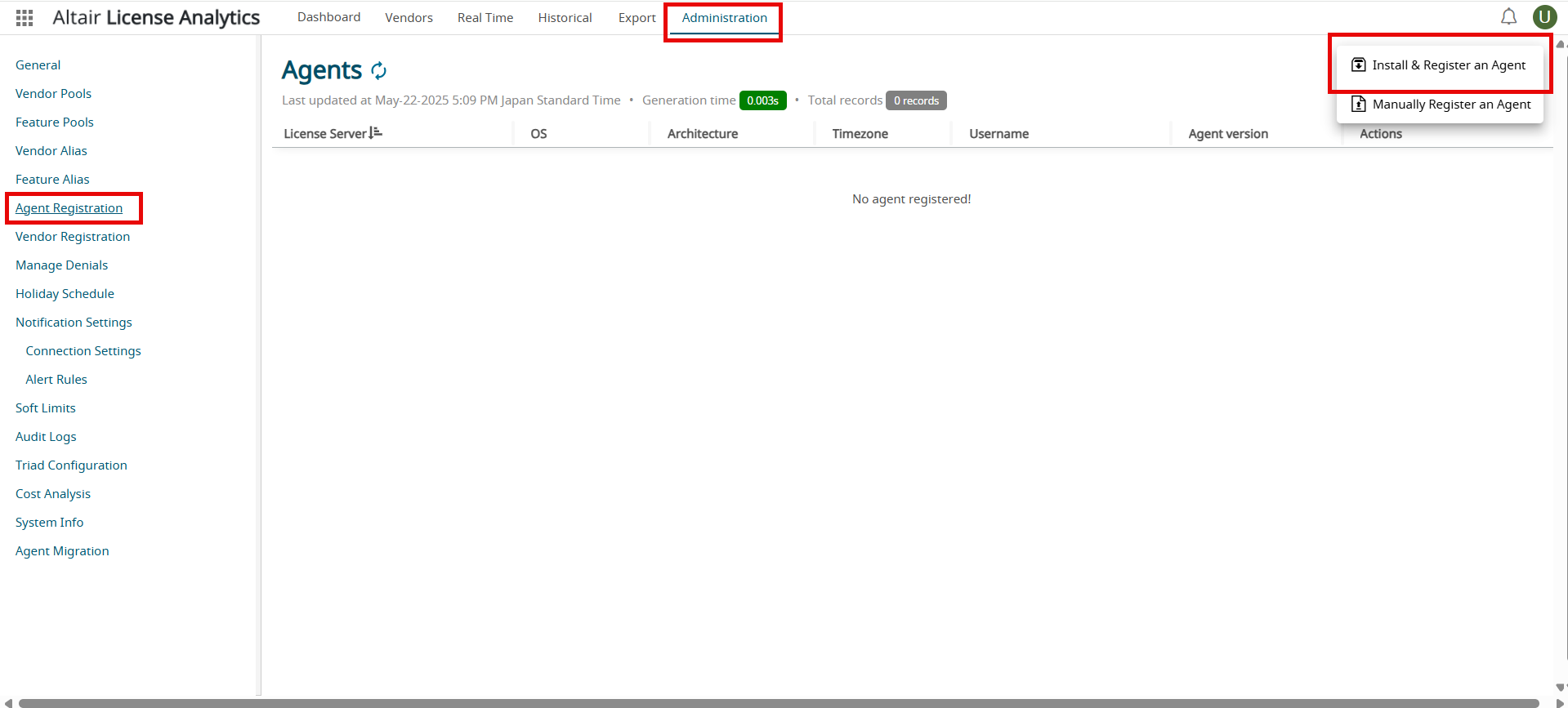Open System Info page

[x=49, y=522]
